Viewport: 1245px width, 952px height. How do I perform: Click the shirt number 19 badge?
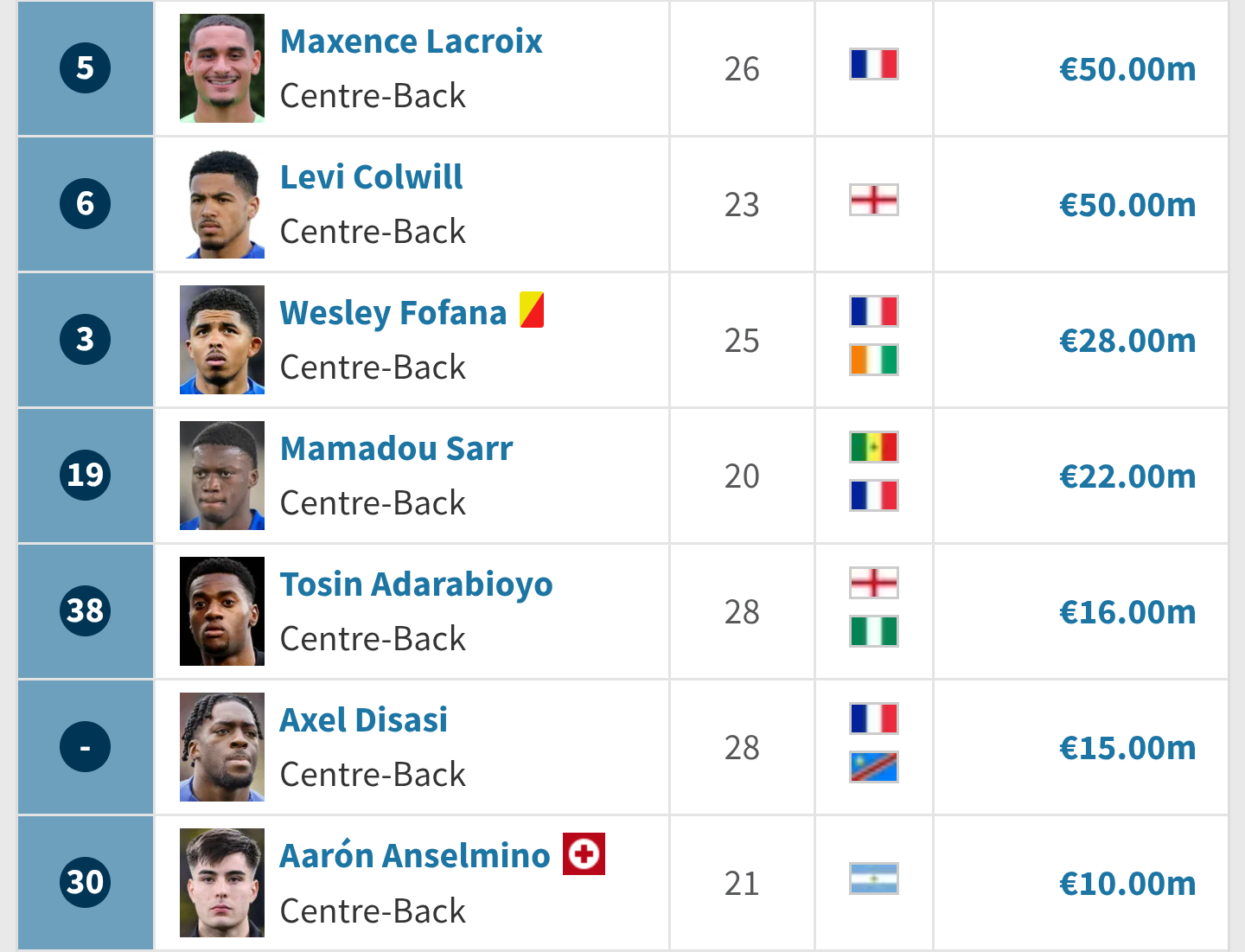point(85,475)
